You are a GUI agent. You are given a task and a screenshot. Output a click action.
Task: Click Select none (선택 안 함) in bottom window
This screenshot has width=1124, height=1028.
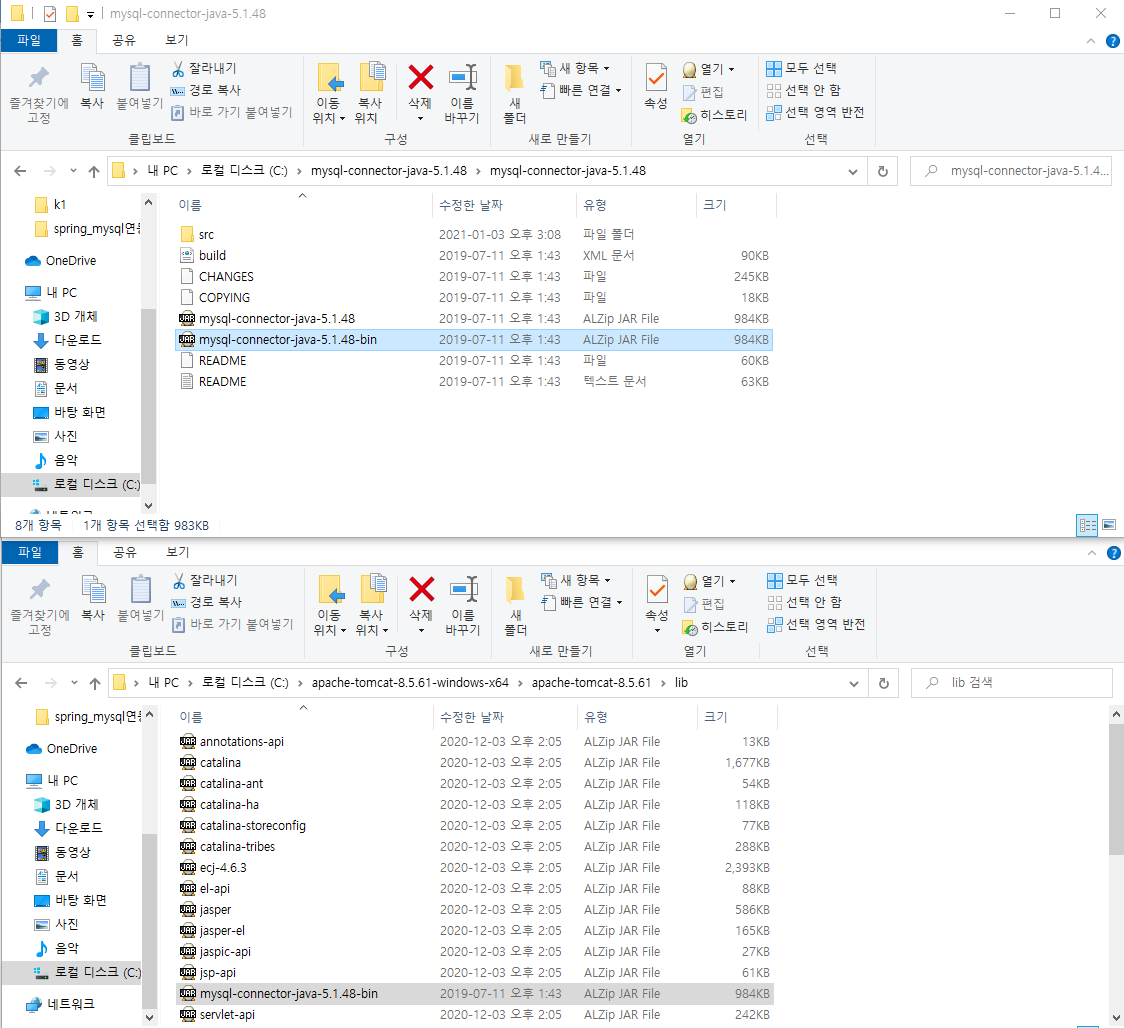[x=804, y=602]
